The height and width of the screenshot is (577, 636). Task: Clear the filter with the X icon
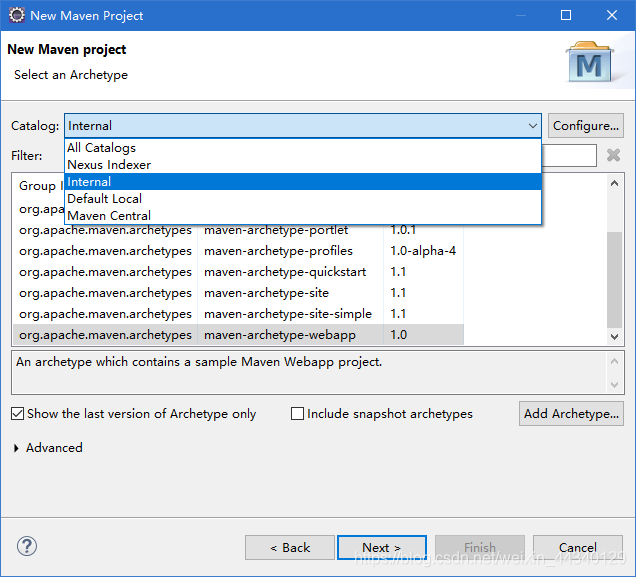(613, 155)
